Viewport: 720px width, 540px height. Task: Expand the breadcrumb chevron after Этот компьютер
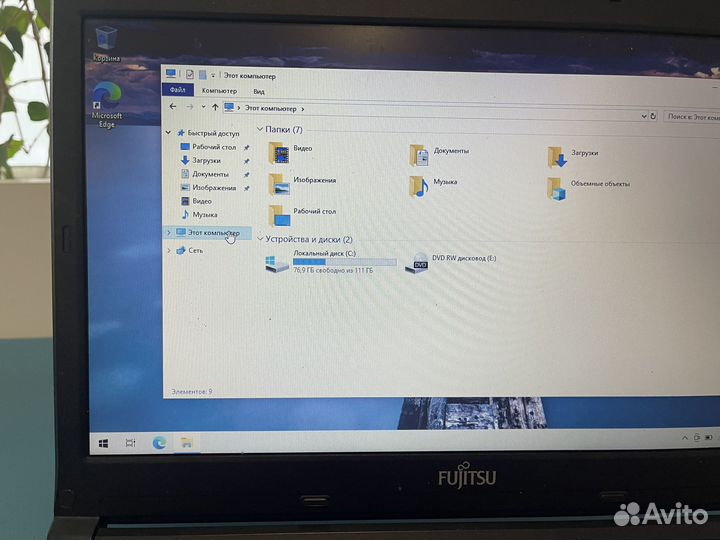(303, 109)
